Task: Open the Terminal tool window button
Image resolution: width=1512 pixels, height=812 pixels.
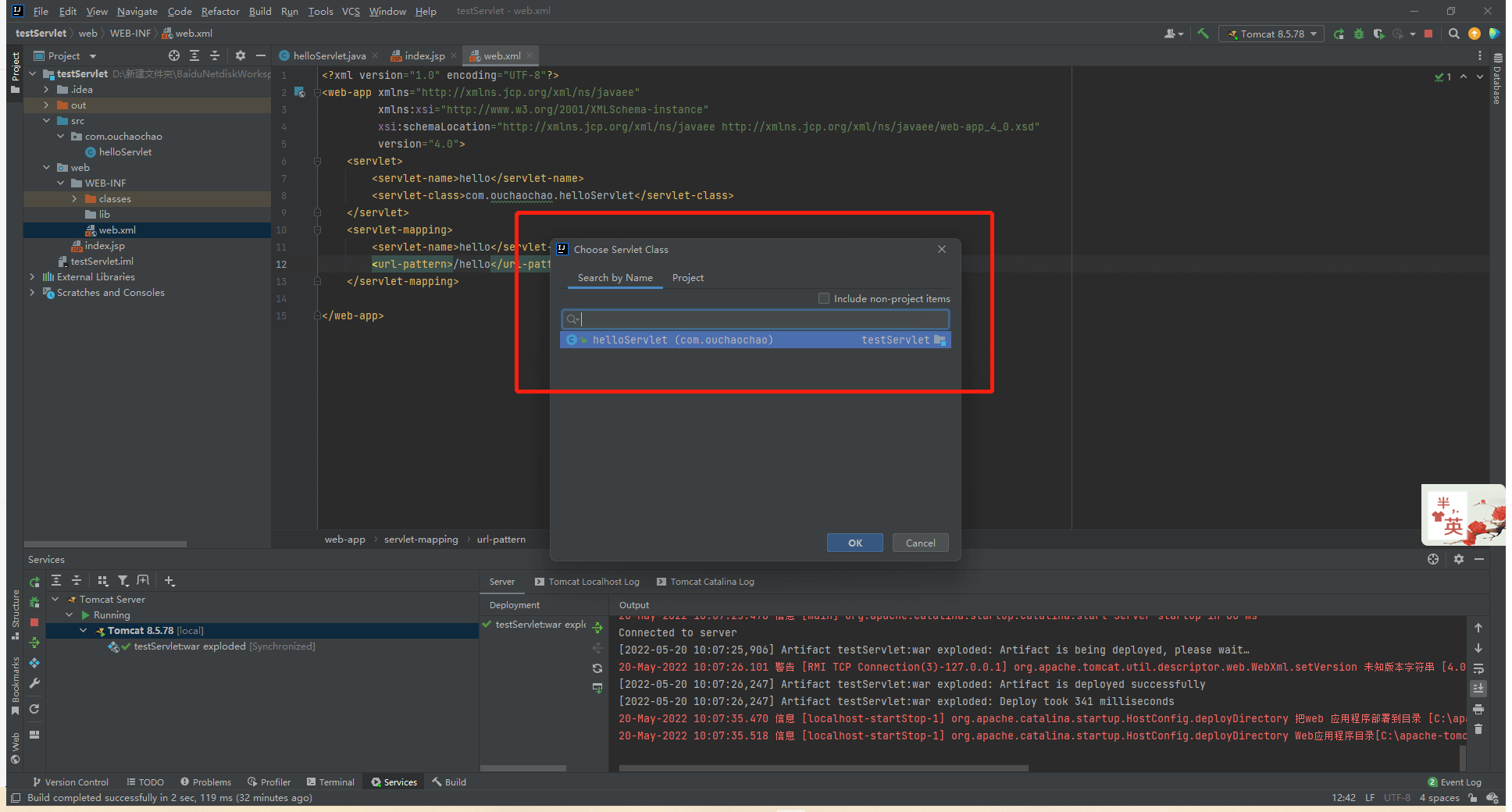Action: pyautogui.click(x=330, y=782)
